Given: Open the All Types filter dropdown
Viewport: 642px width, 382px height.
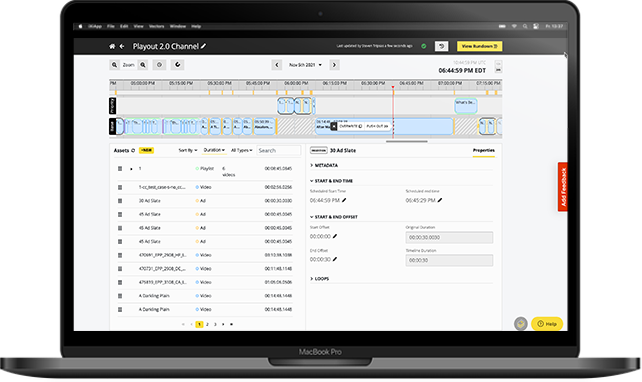Looking at the screenshot, I should [242, 150].
